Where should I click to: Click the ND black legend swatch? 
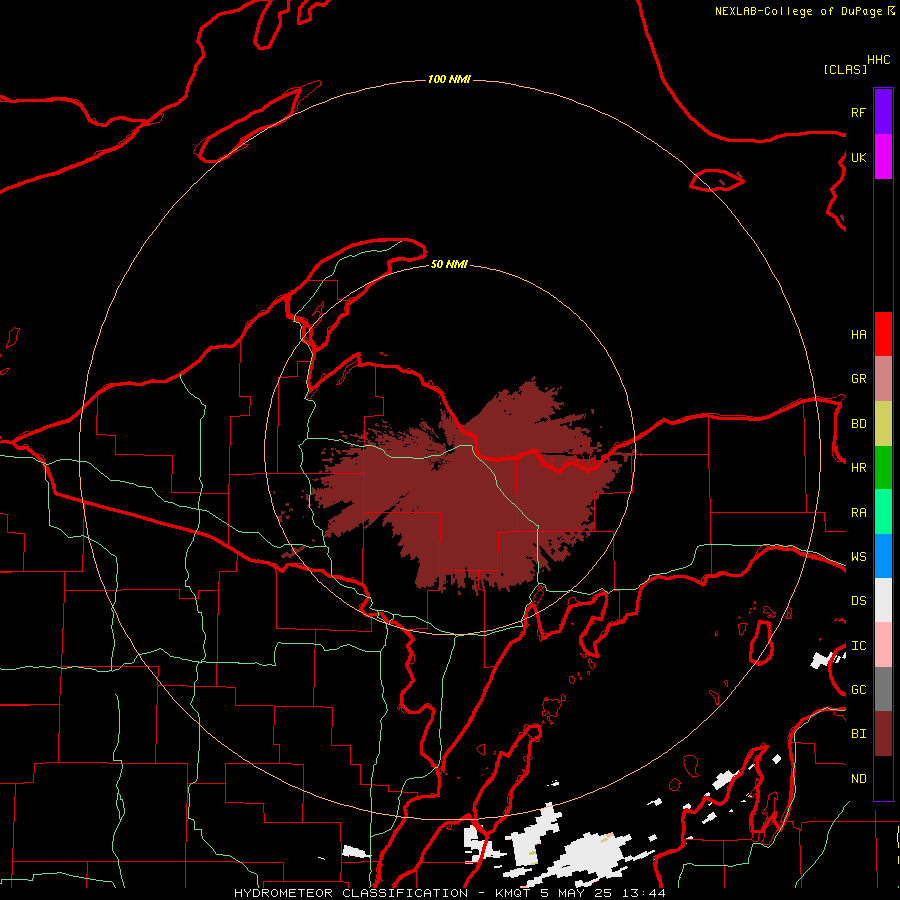click(883, 778)
